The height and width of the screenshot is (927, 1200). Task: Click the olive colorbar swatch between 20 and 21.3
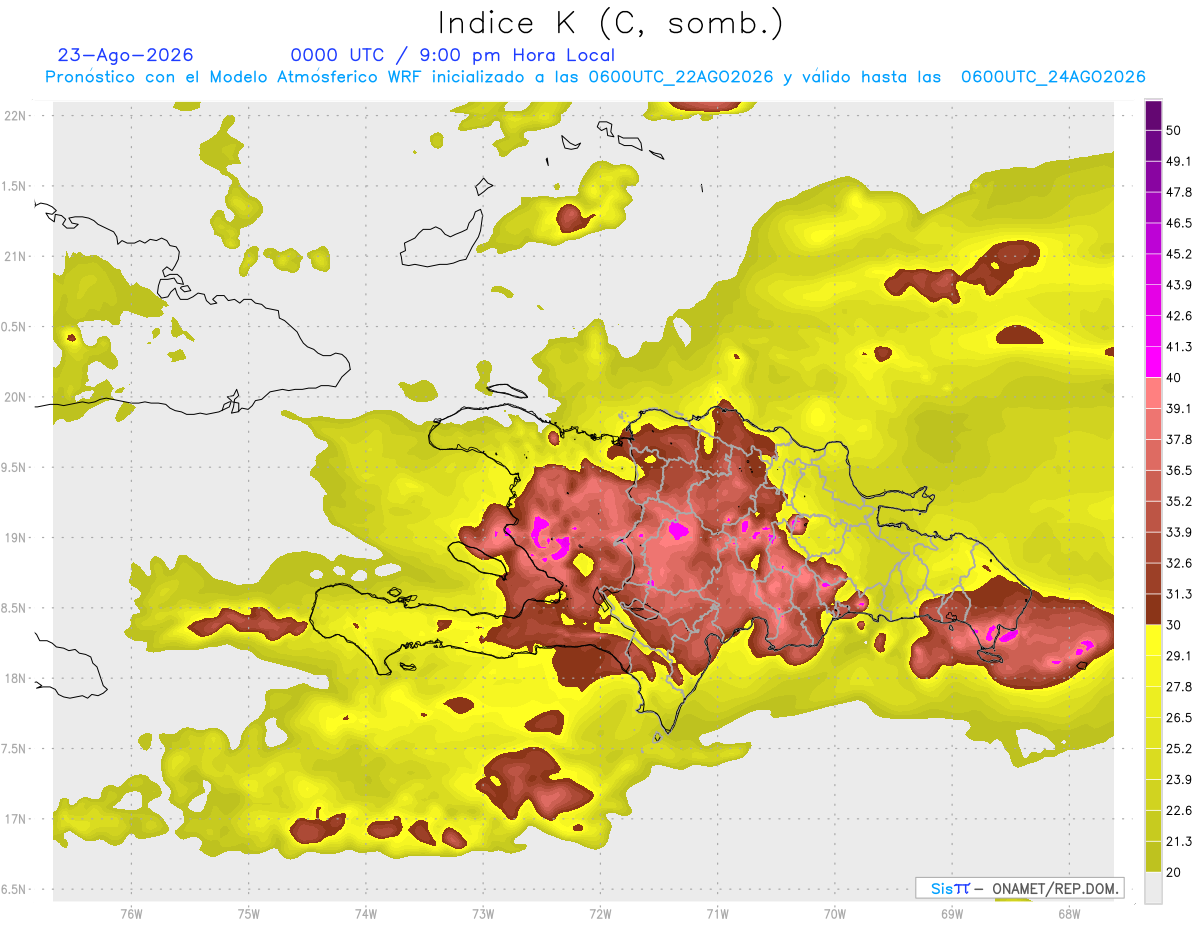[x=1153, y=856]
